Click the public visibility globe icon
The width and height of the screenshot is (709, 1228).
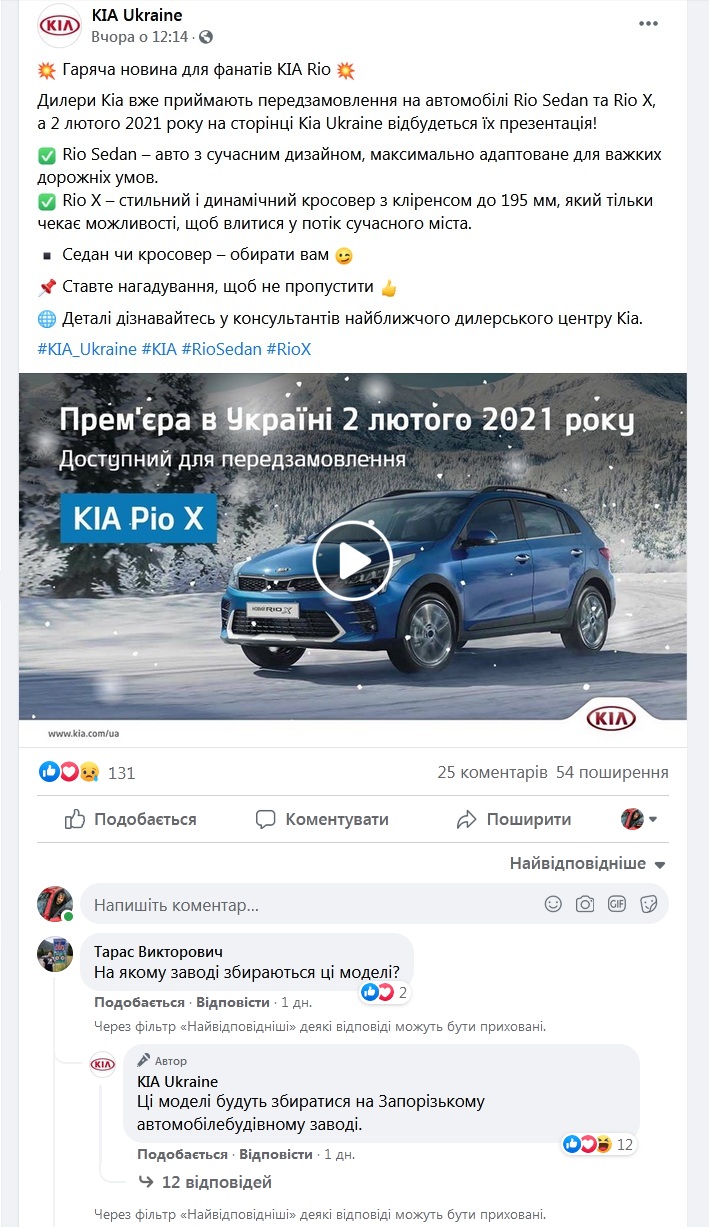[x=206, y=37]
